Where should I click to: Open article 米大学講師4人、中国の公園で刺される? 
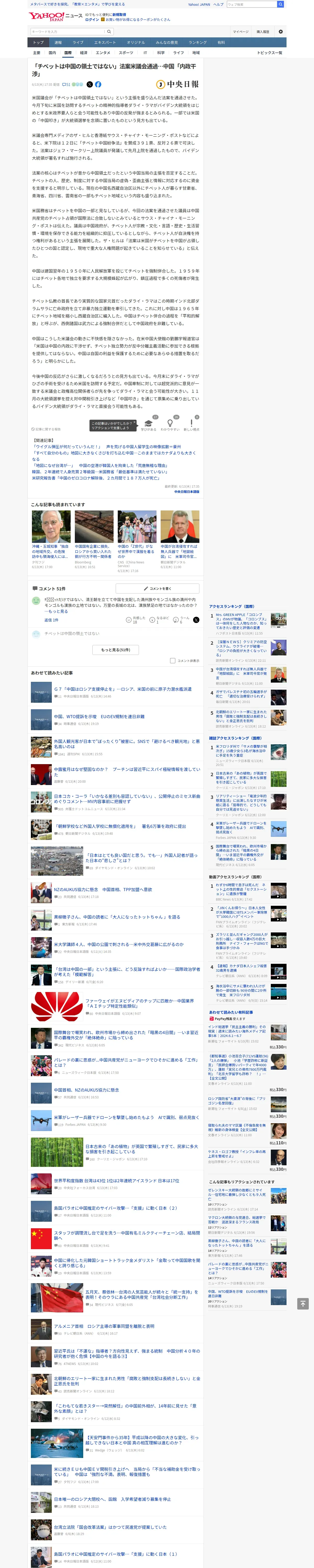[x=118, y=945]
